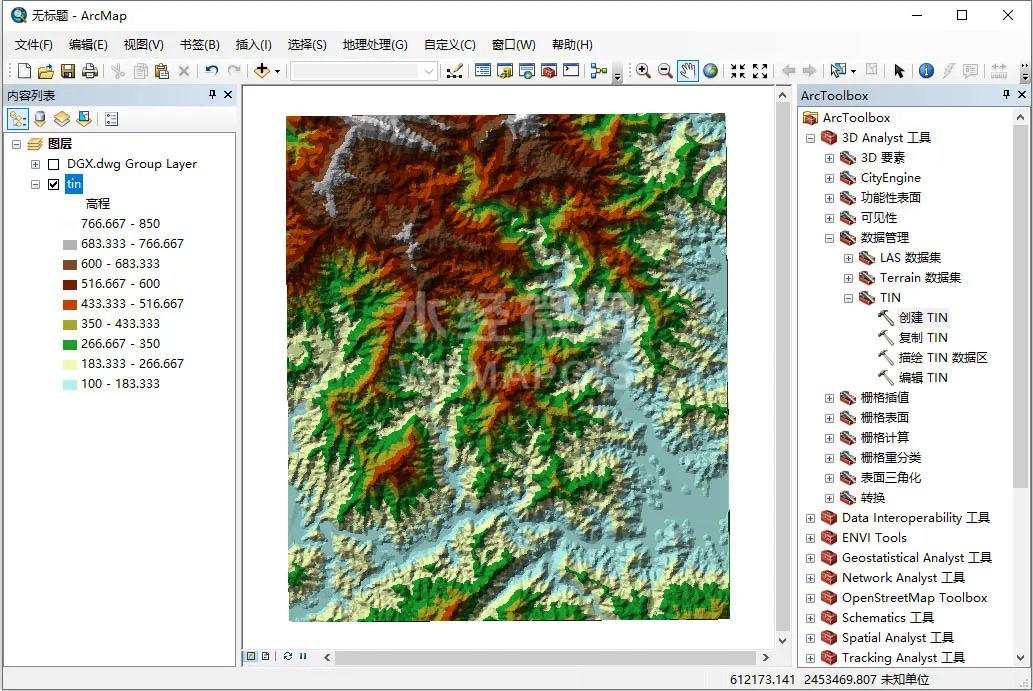Select the Select Elements arrow tool

[x=899, y=70]
